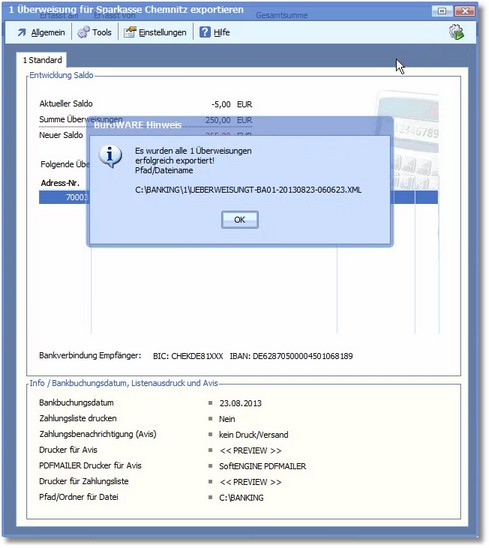Open the Einstellungen settings icon

pos(130,32)
